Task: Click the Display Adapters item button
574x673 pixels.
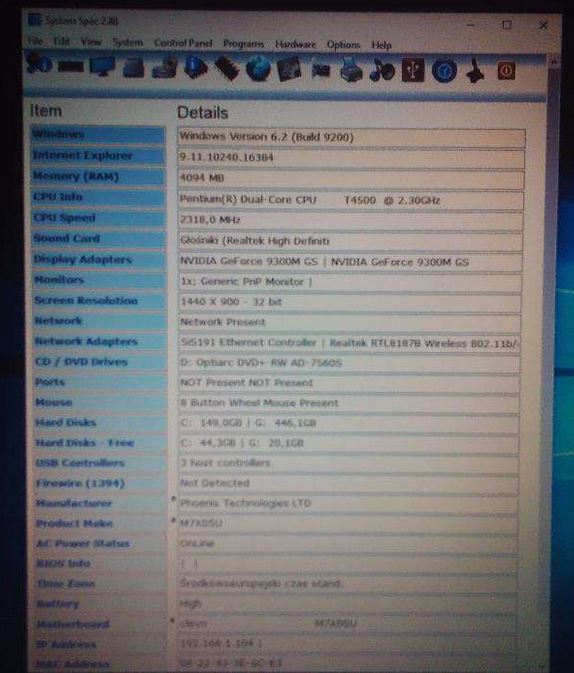Action: pos(98,259)
